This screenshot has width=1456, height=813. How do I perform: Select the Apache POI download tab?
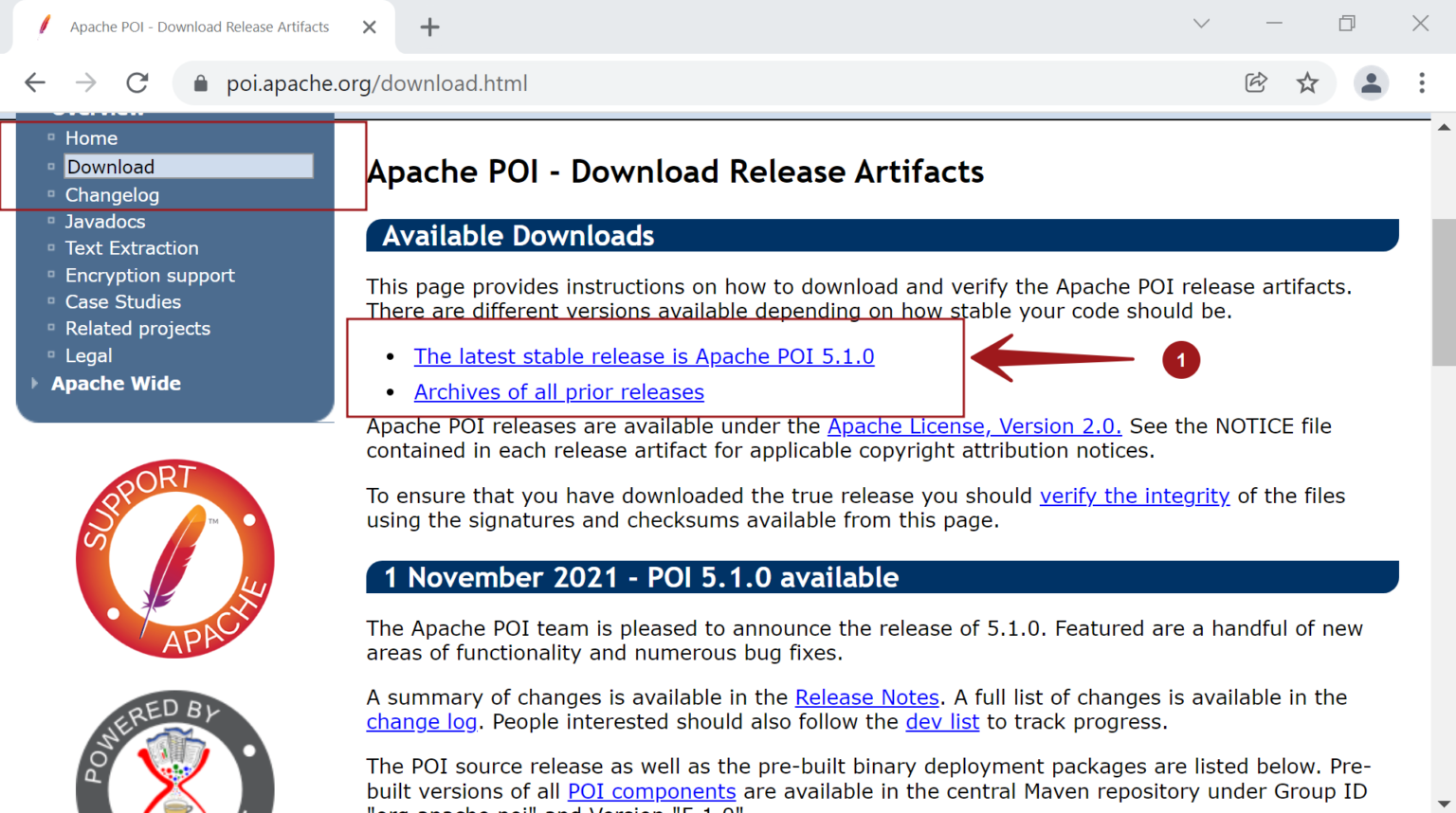click(x=197, y=27)
